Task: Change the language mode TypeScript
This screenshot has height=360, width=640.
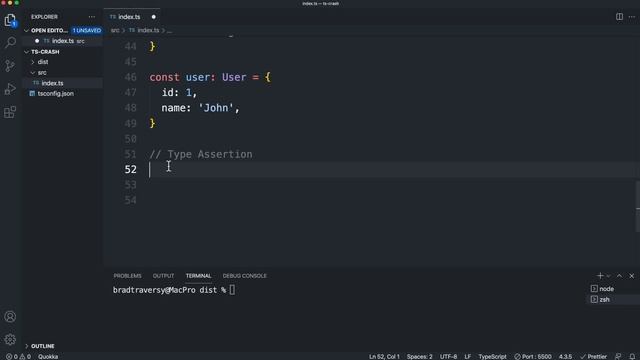Action: (492, 357)
